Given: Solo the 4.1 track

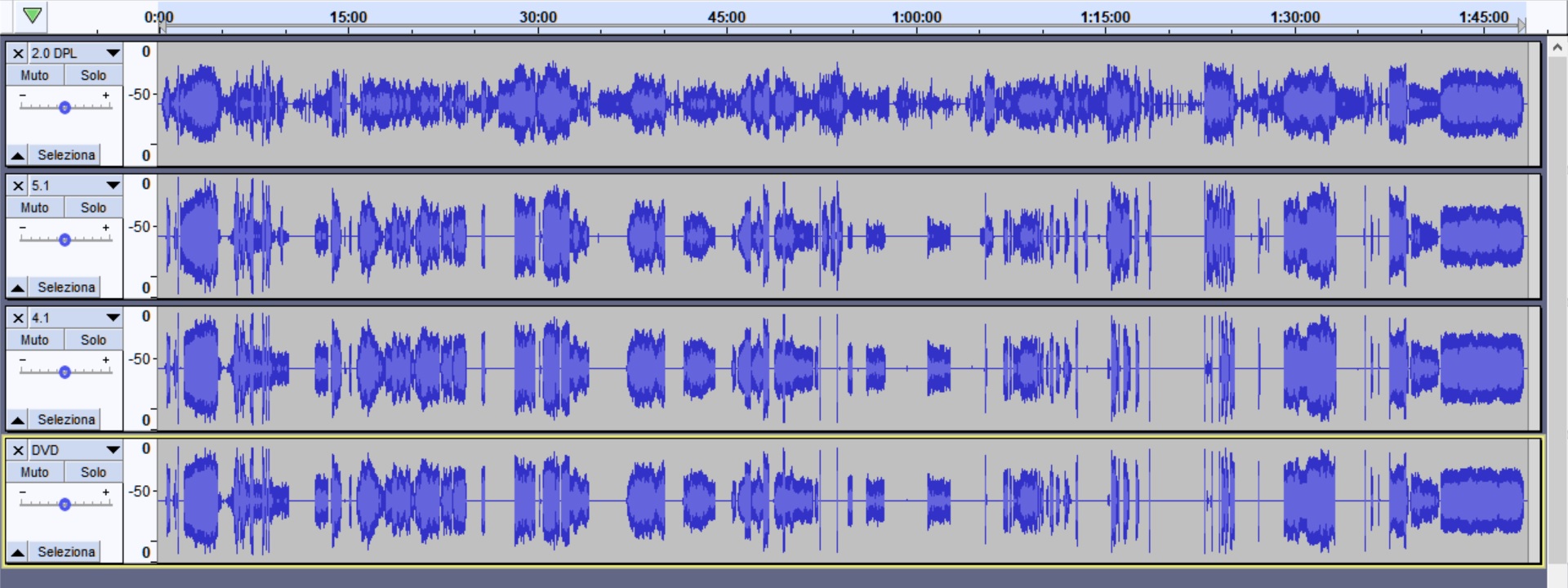Looking at the screenshot, I should point(93,340).
